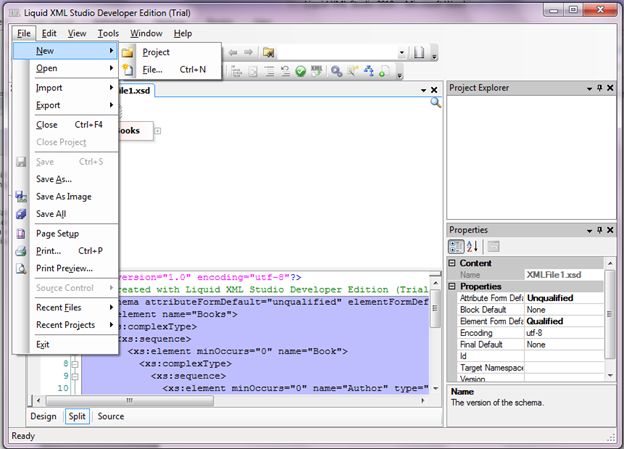This screenshot has height=449, width=624.
Task: Close the XMLFile1.xsd document tab
Action: tap(434, 89)
